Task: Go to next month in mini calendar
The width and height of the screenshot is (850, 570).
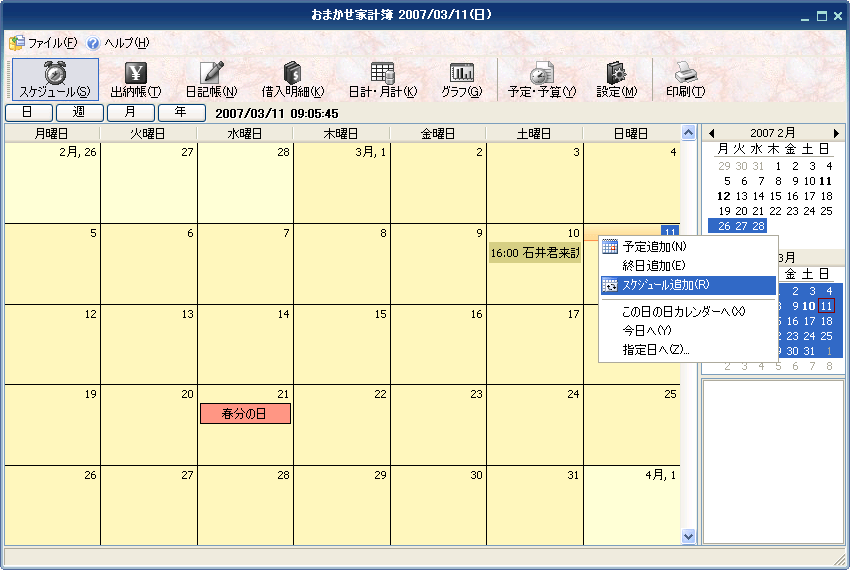Action: 836,133
